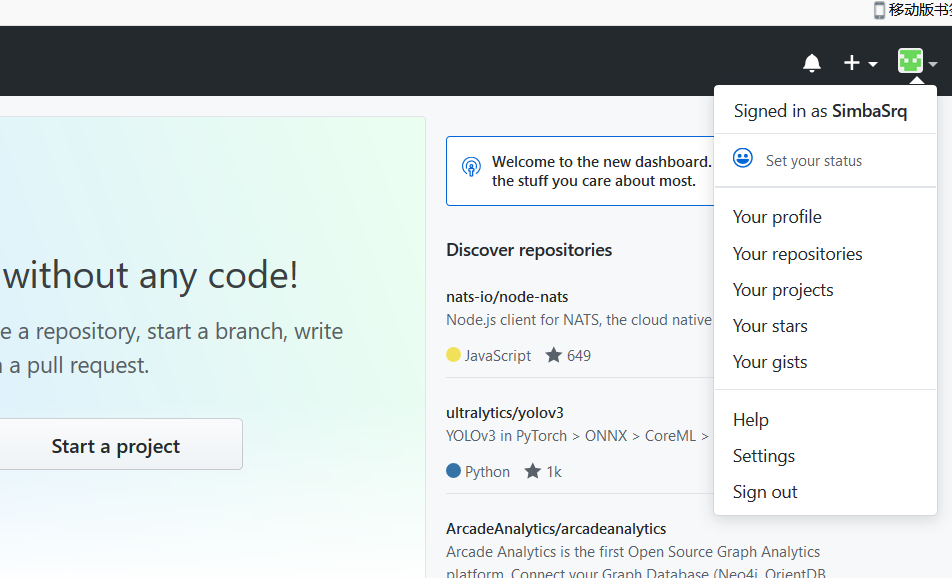Click the new dashboard broadcast icon
The height and width of the screenshot is (578, 952).
(x=472, y=167)
